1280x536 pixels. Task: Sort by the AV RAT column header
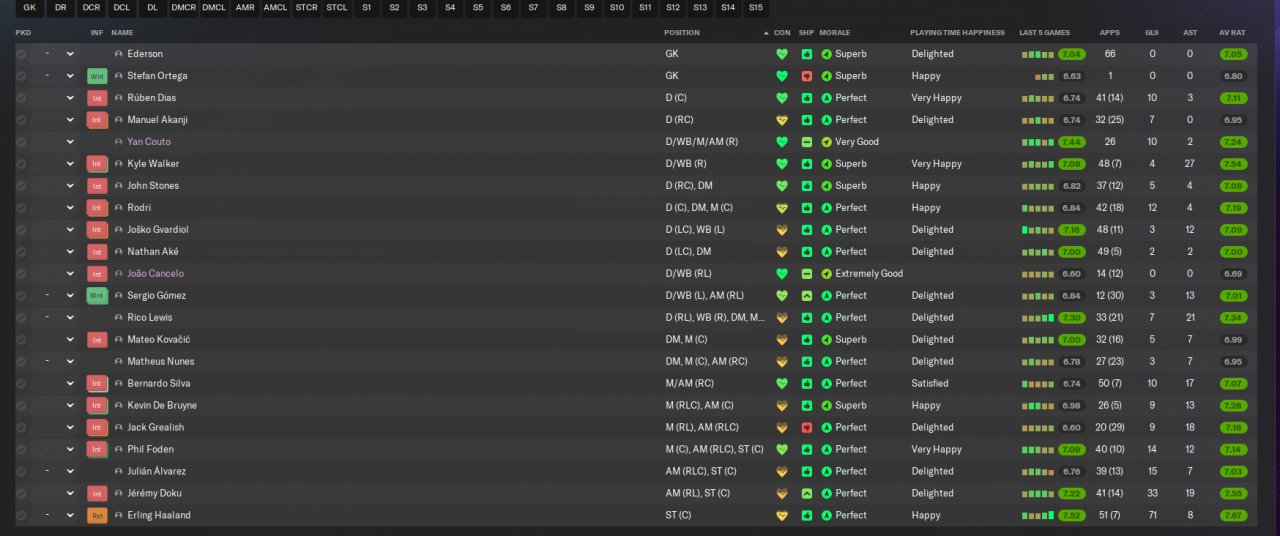[x=1232, y=33]
